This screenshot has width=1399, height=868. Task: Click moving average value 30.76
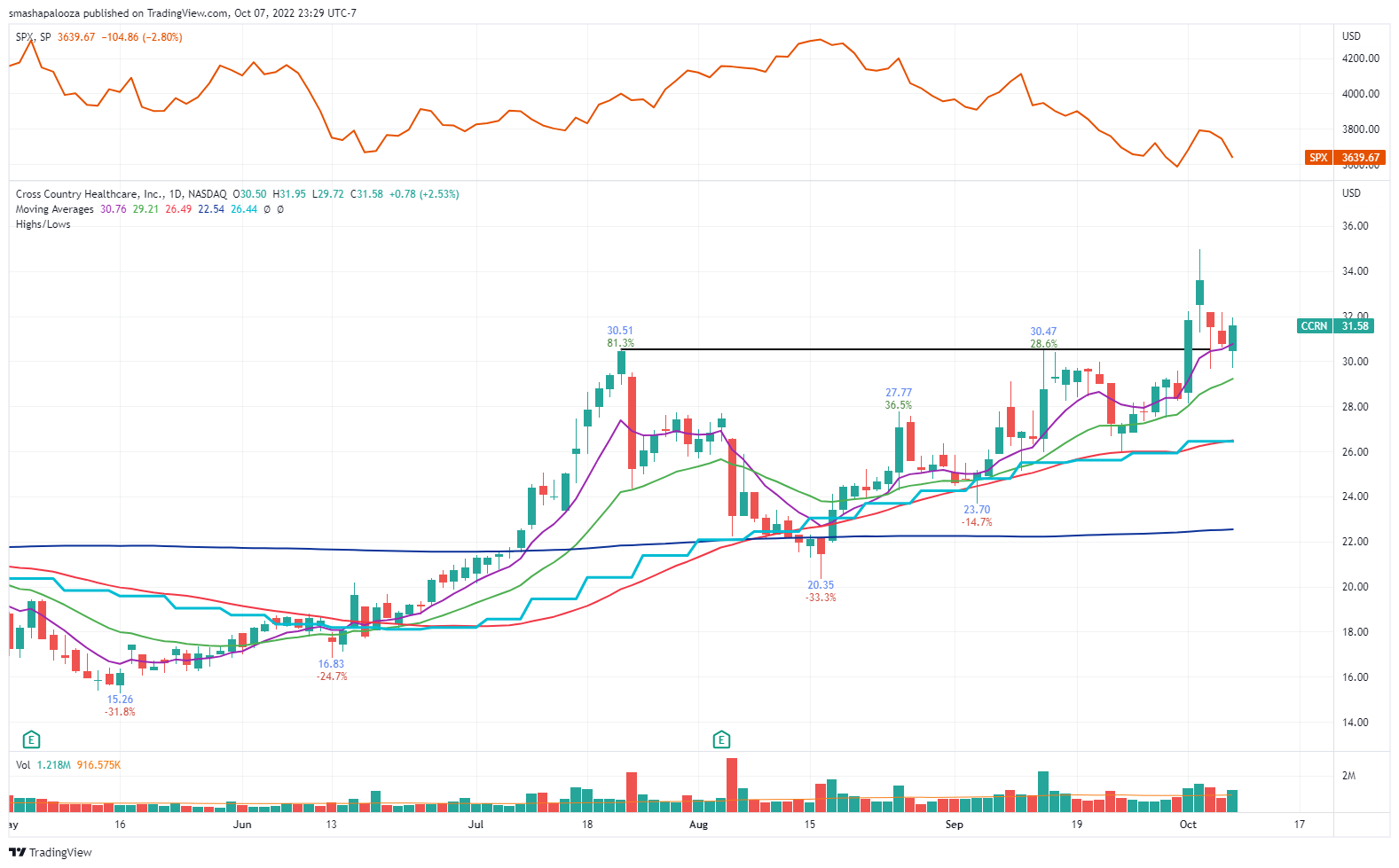(114, 209)
